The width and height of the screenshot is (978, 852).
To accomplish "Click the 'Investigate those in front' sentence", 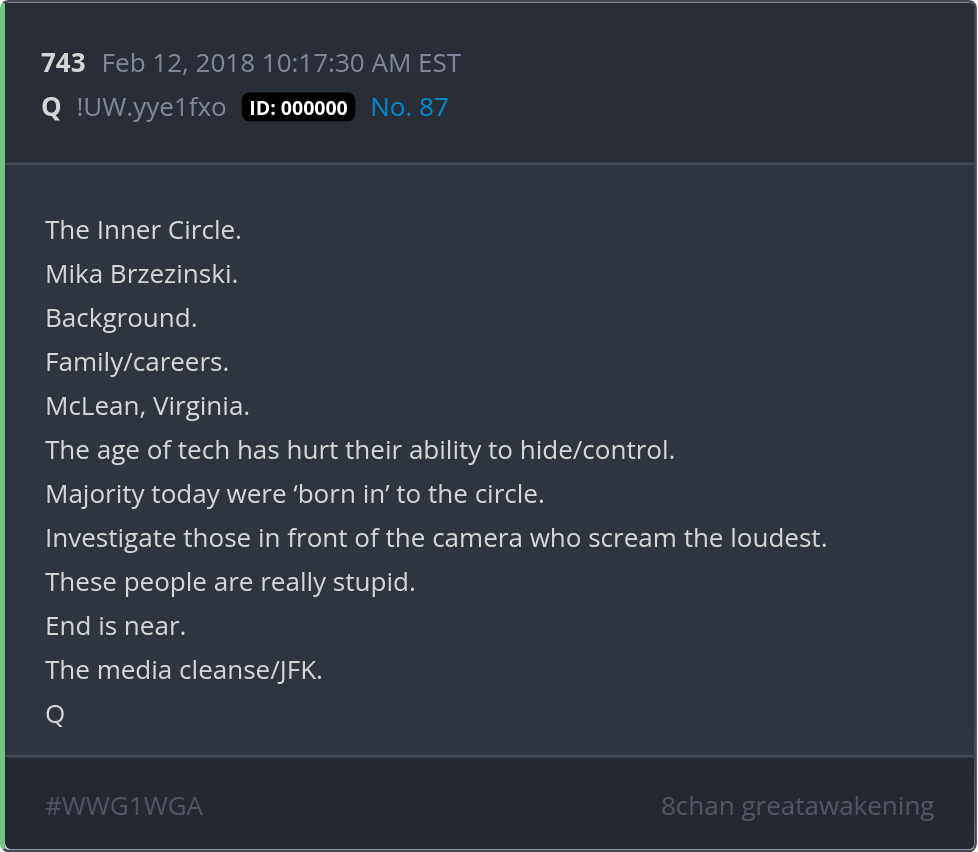I will [436, 538].
